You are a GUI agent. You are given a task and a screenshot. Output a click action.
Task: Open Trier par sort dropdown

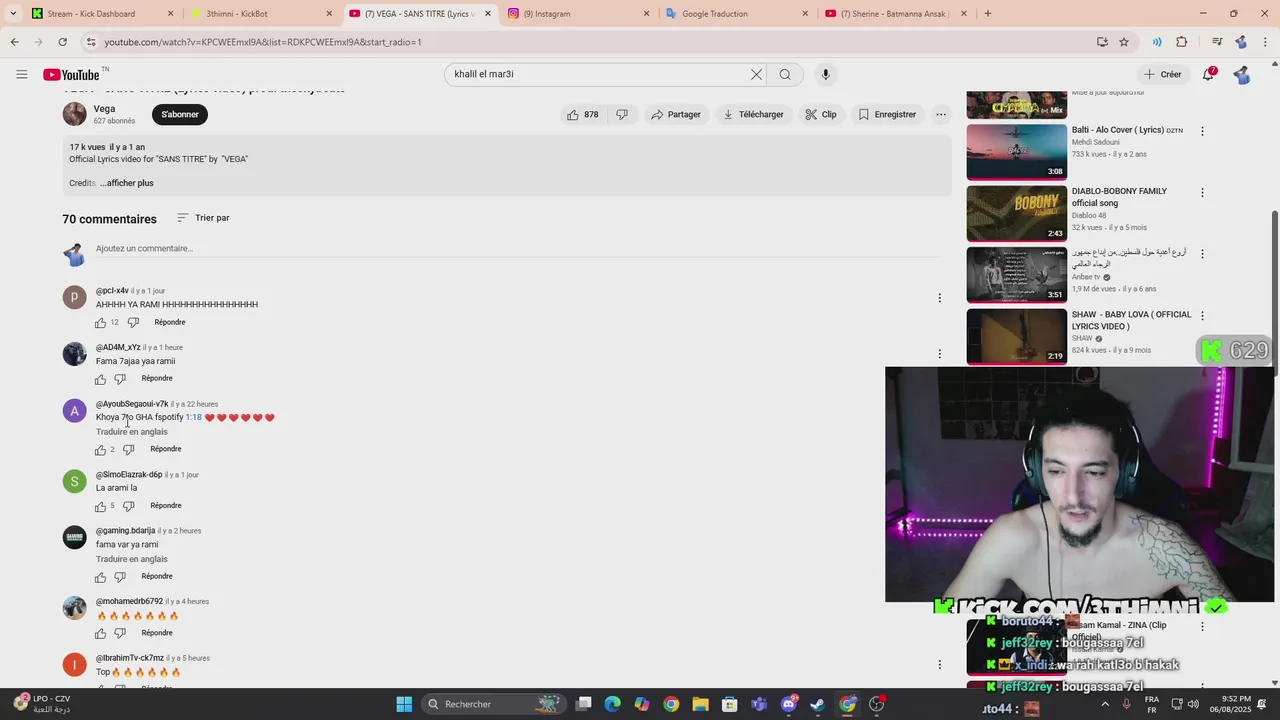pyautogui.click(x=203, y=218)
